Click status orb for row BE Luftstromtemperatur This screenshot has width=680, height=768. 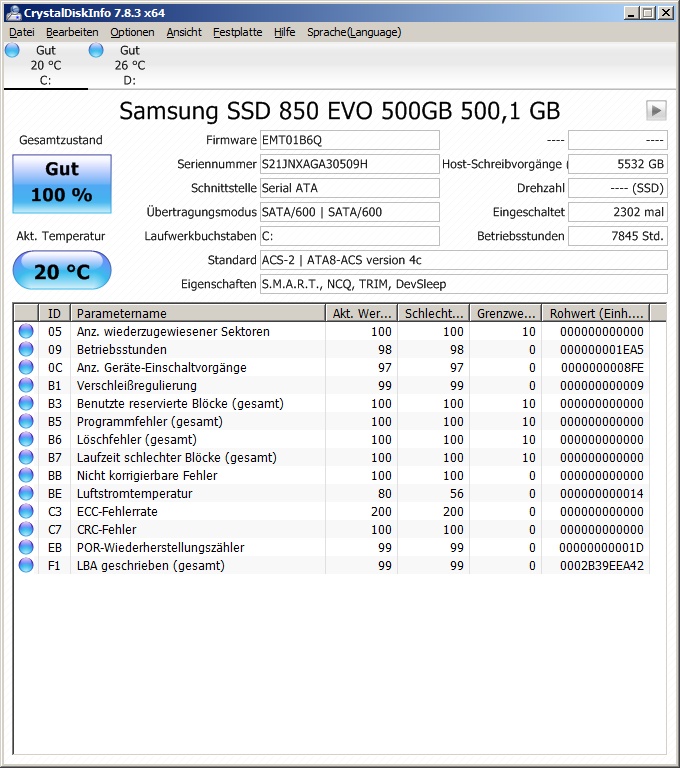coord(26,493)
